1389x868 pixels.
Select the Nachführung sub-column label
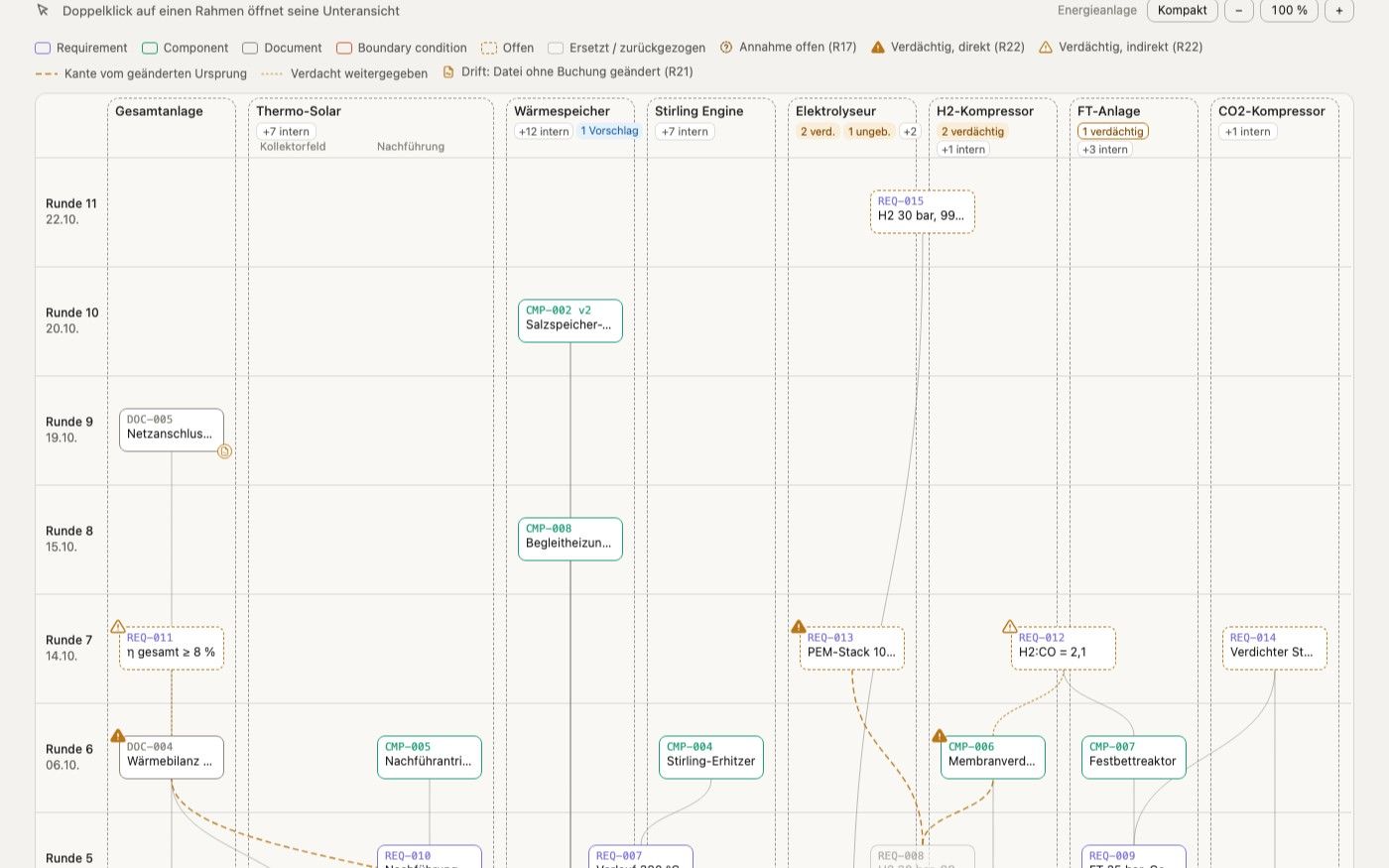pyautogui.click(x=411, y=147)
